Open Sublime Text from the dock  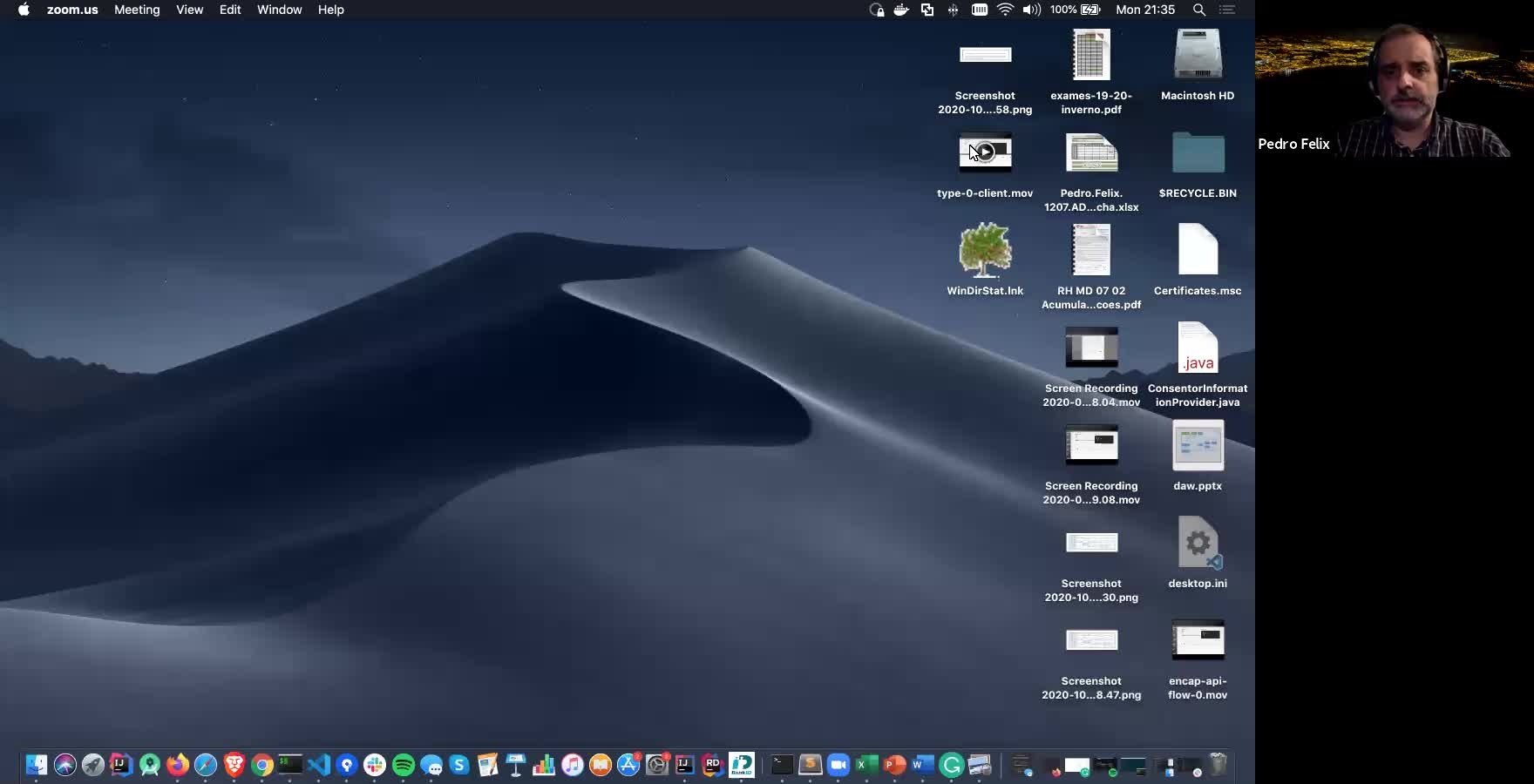[x=811, y=765]
